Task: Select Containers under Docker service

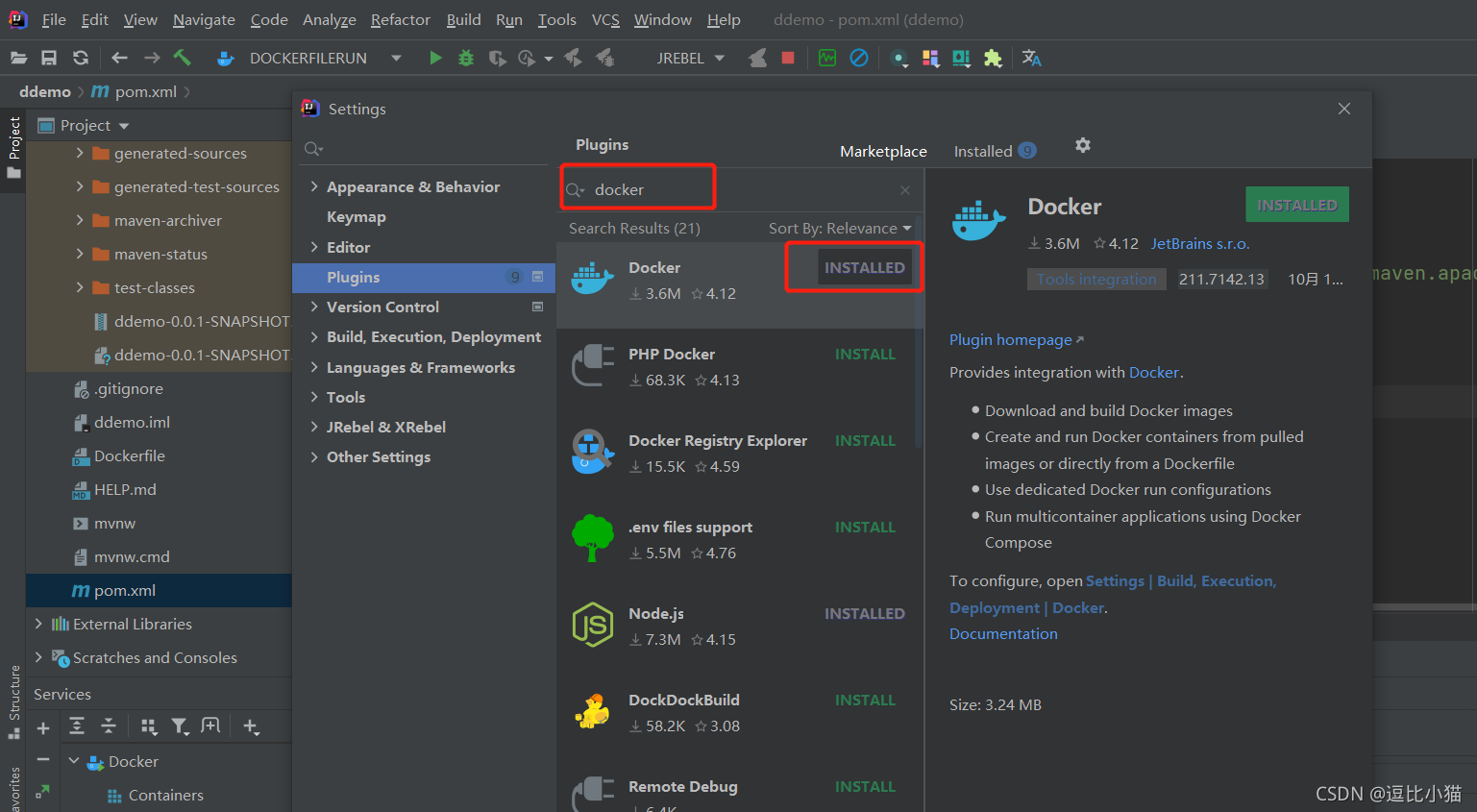Action: click(166, 795)
